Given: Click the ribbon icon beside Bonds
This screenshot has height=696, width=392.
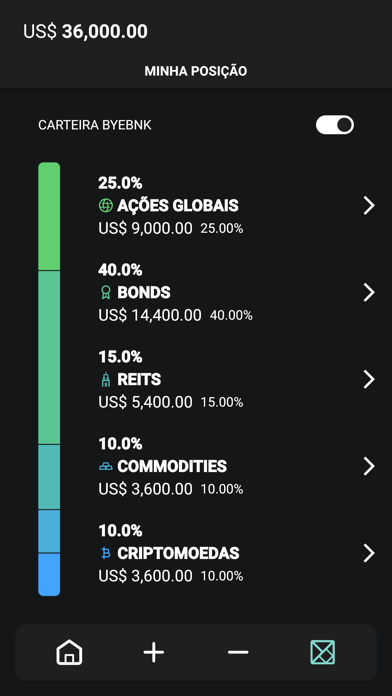Looking at the screenshot, I should [106, 292].
